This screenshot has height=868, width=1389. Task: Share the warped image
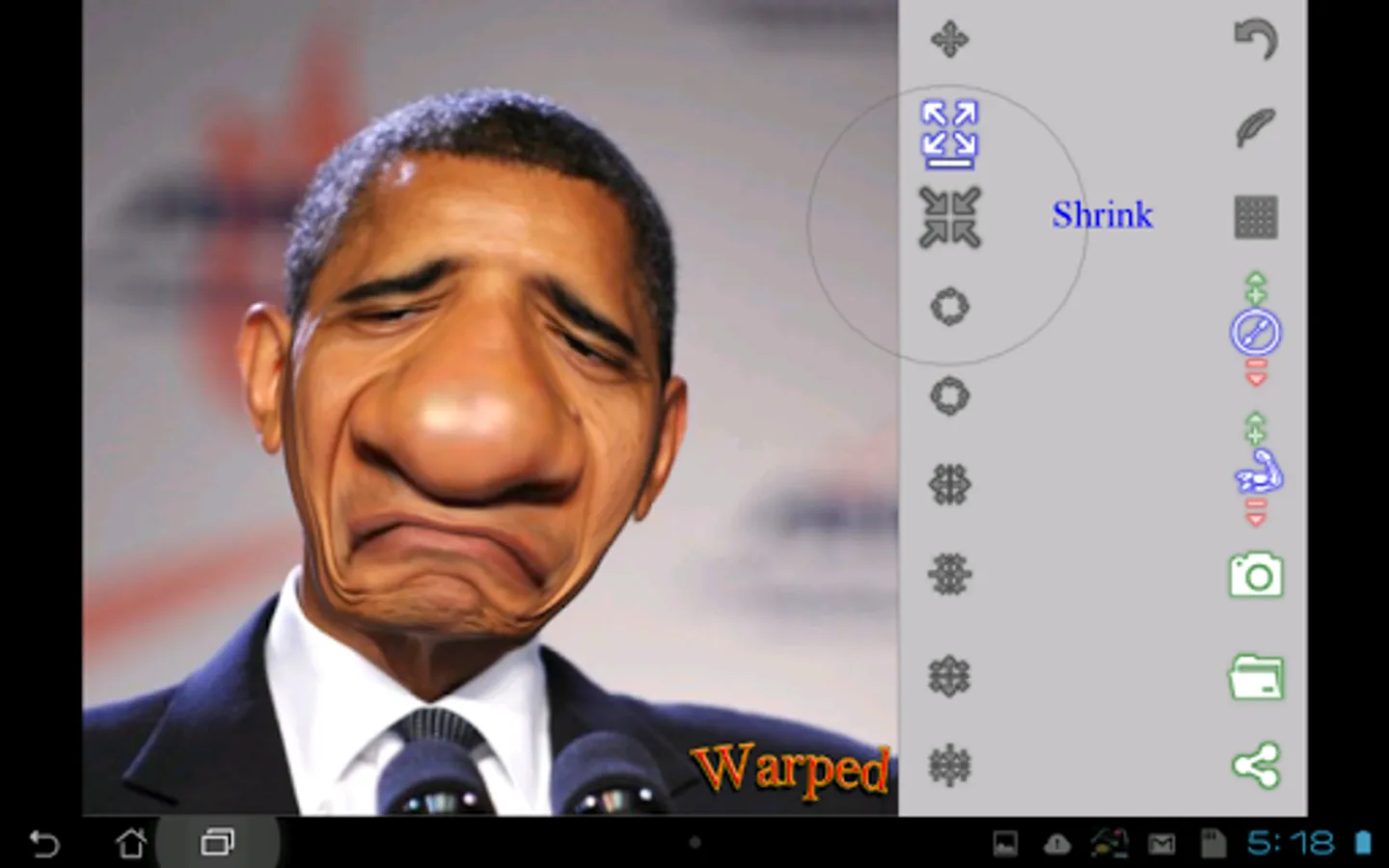1256,766
